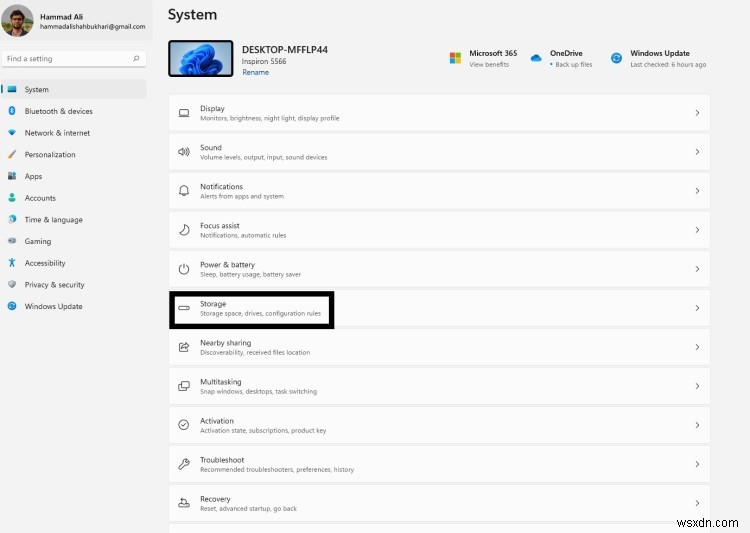750x533 pixels.
Task: Open Gaming settings section
Action: click(x=74, y=241)
